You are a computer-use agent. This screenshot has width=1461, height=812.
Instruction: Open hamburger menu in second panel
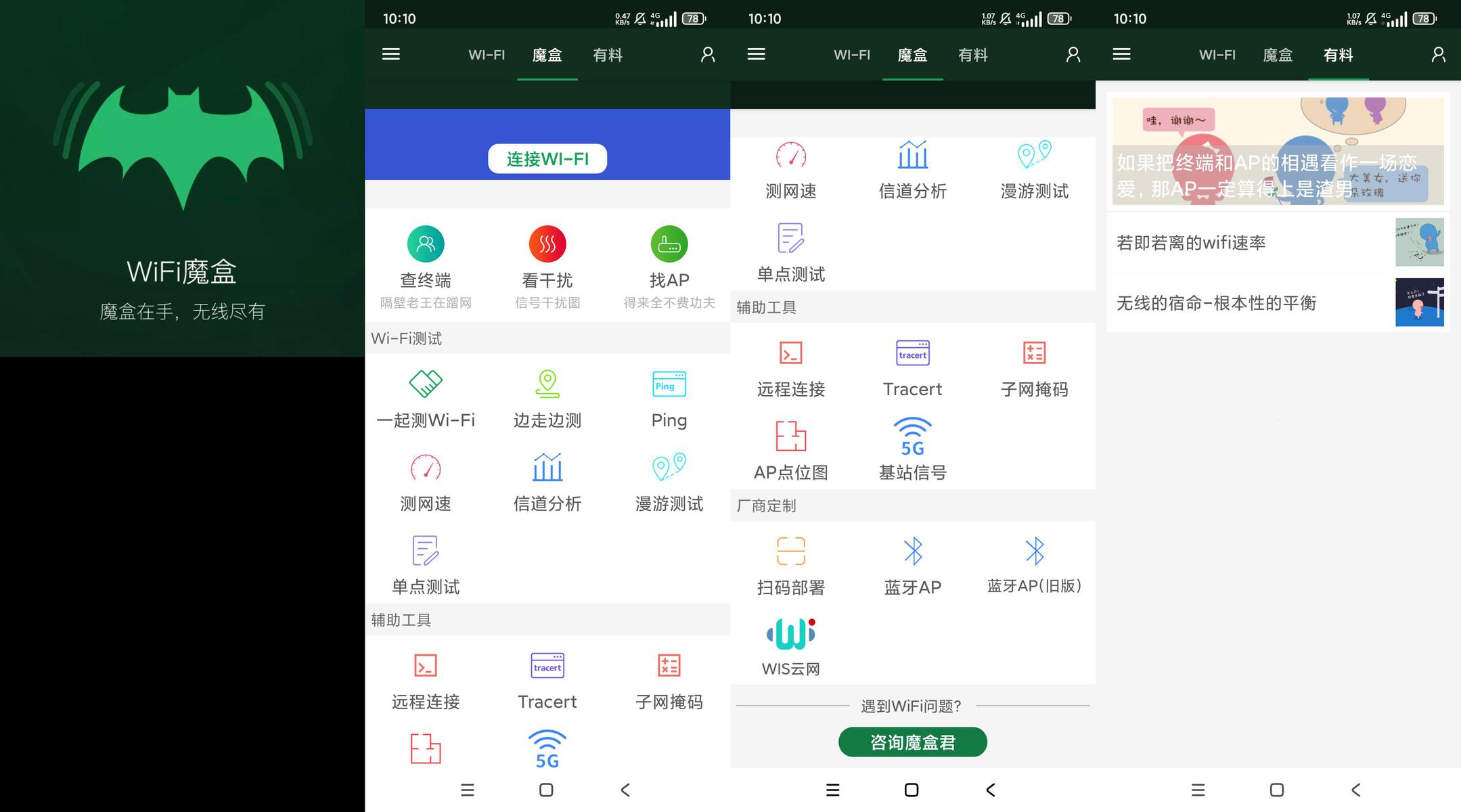point(391,54)
